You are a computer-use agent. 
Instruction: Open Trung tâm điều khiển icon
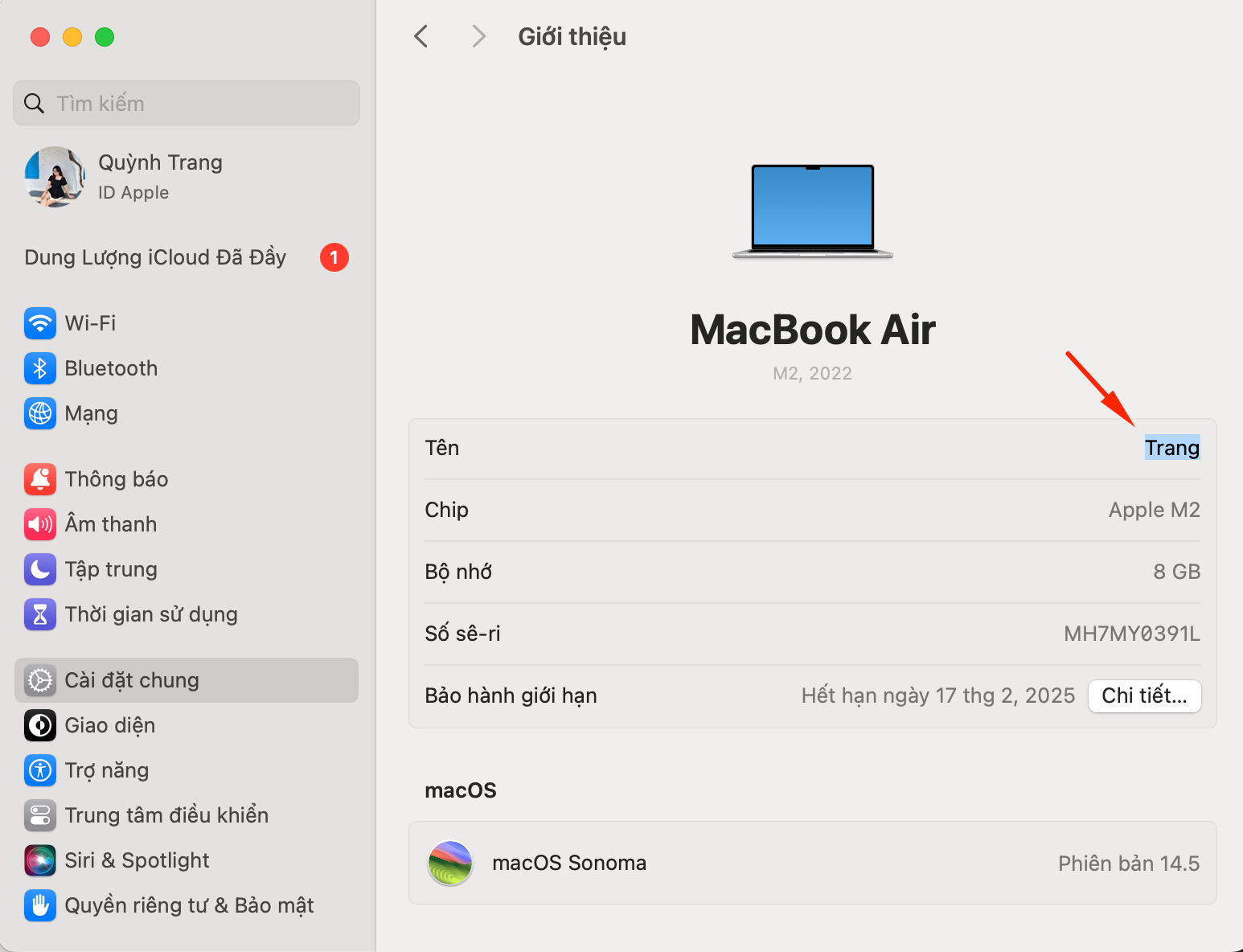(40, 815)
